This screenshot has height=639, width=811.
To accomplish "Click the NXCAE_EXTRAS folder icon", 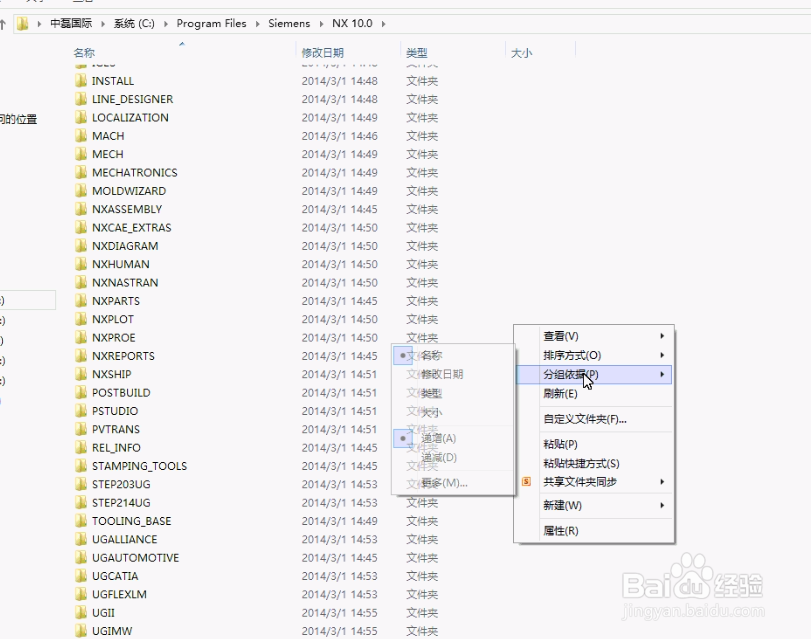I will click(81, 228).
